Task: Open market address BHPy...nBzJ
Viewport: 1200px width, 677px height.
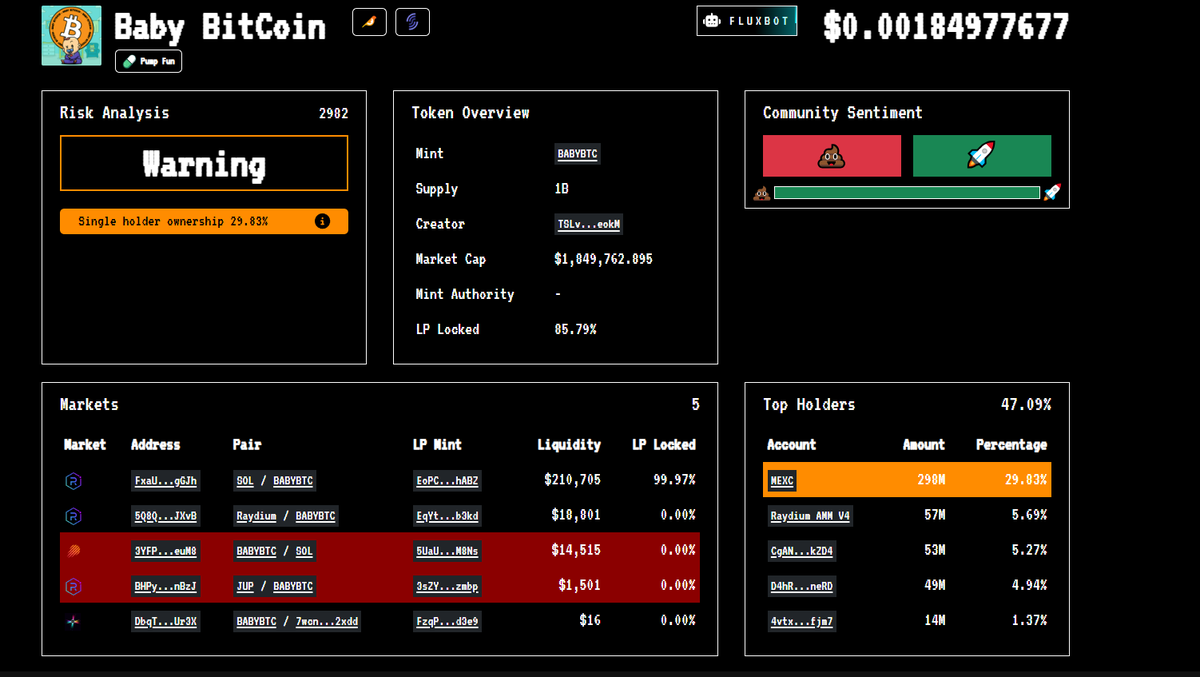Action: pos(166,586)
